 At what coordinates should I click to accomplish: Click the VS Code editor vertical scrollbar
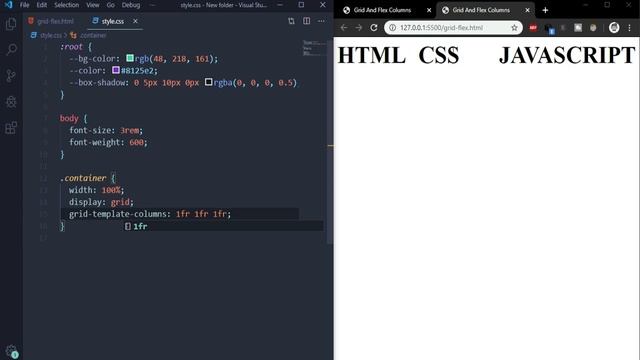[330, 142]
